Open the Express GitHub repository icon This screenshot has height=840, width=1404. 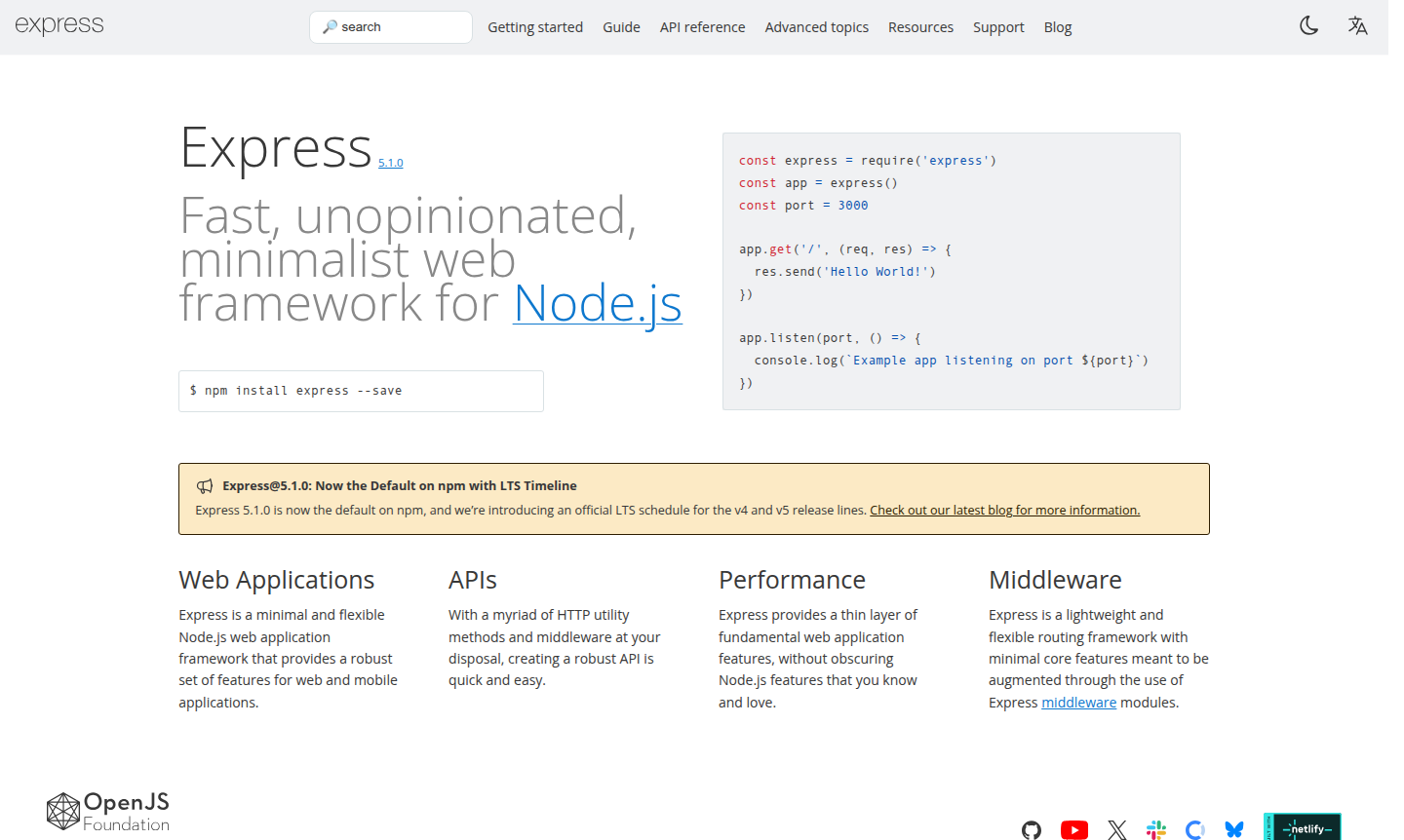click(x=1032, y=829)
